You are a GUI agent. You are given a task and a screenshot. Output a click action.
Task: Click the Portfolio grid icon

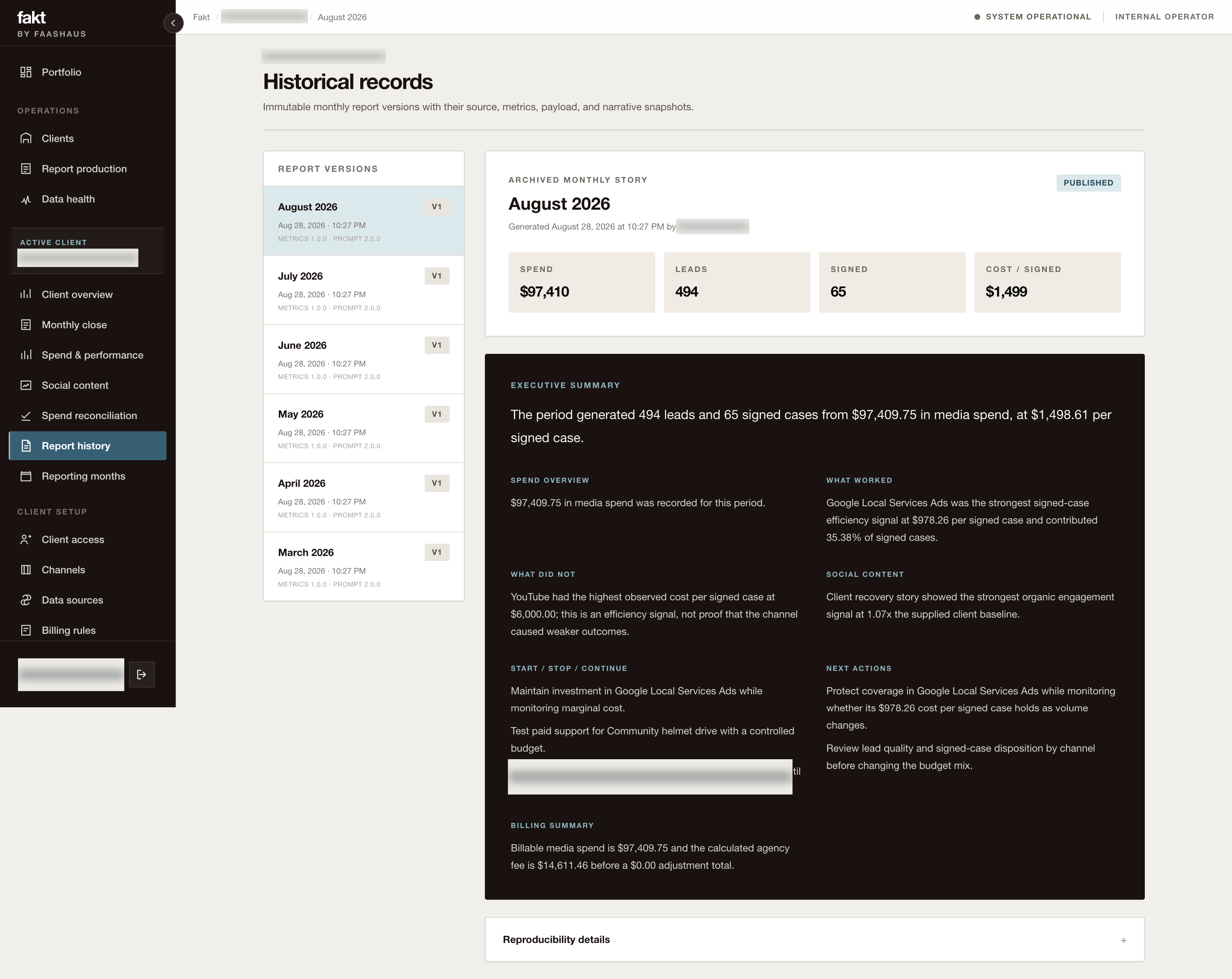point(26,72)
